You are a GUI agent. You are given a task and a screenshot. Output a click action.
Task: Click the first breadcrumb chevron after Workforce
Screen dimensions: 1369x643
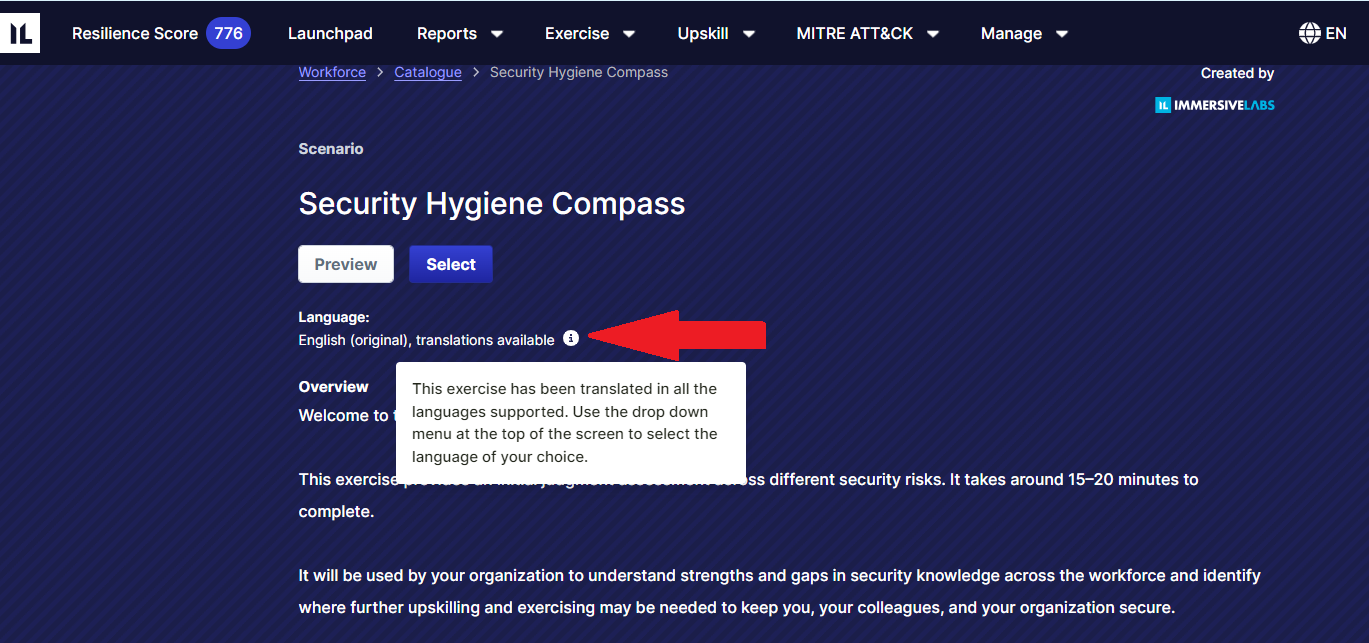pos(380,73)
